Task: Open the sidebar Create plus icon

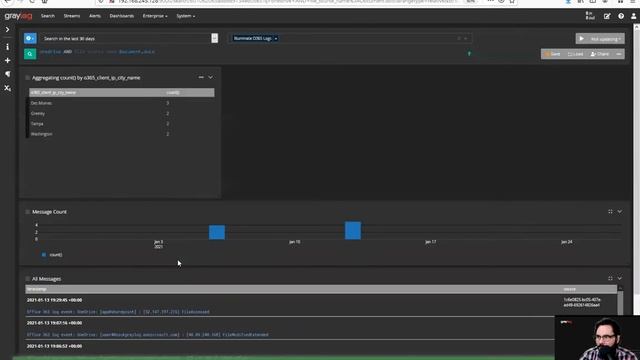Action: click(x=7, y=60)
